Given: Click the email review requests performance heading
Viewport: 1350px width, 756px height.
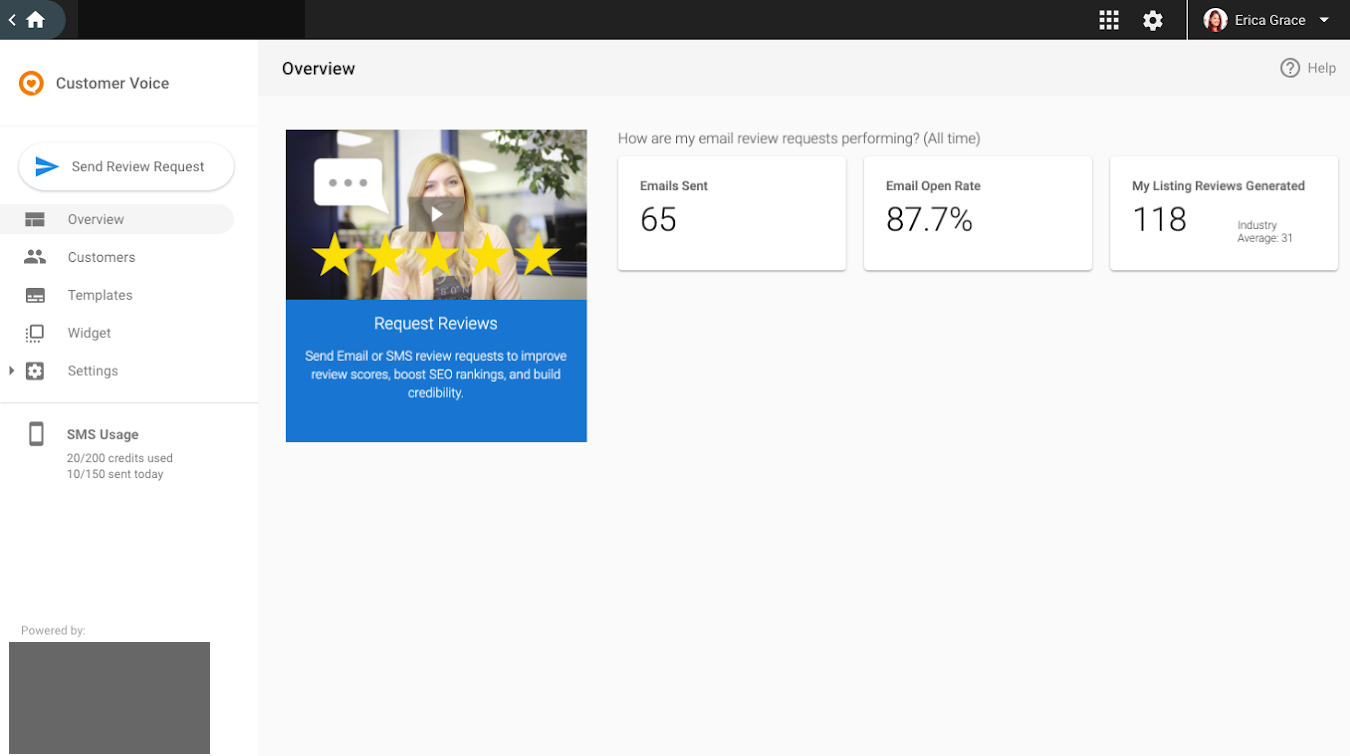Looking at the screenshot, I should (x=799, y=139).
